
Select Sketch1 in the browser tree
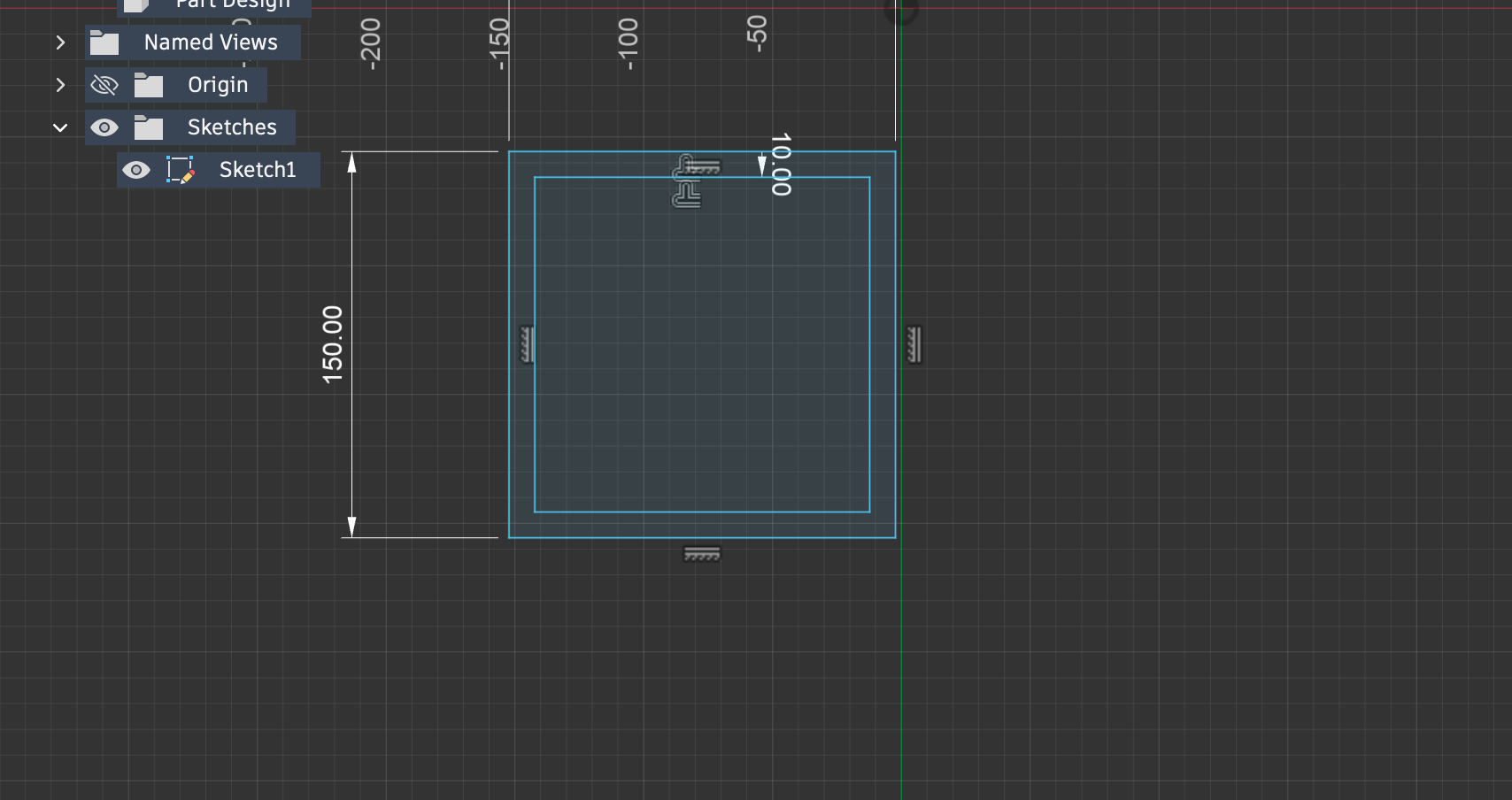coord(258,170)
